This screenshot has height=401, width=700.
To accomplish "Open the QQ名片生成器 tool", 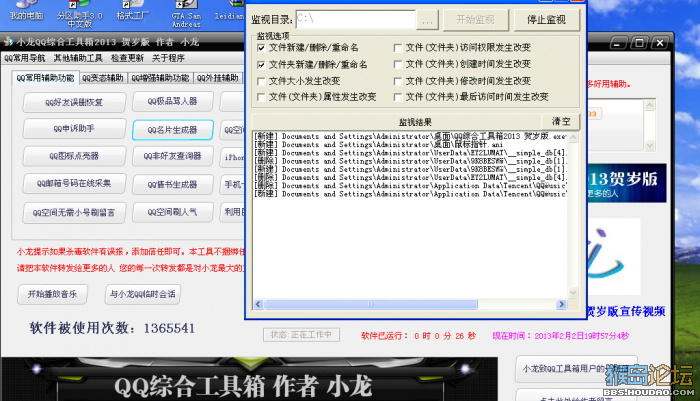I will pyautogui.click(x=172, y=130).
